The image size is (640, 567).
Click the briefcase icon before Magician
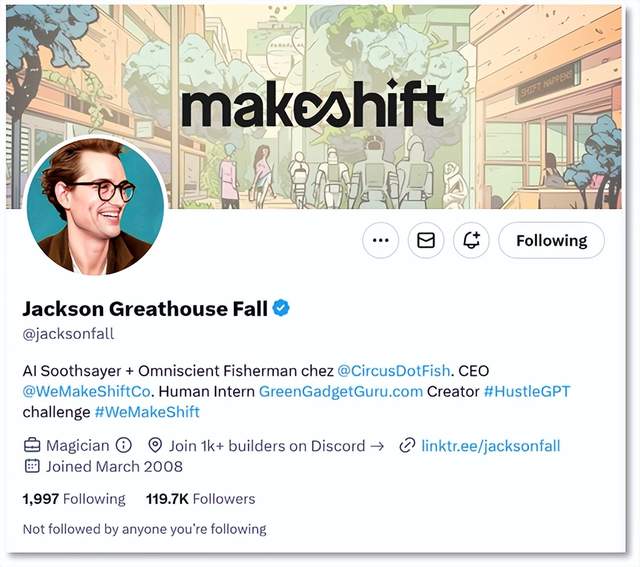point(31,445)
